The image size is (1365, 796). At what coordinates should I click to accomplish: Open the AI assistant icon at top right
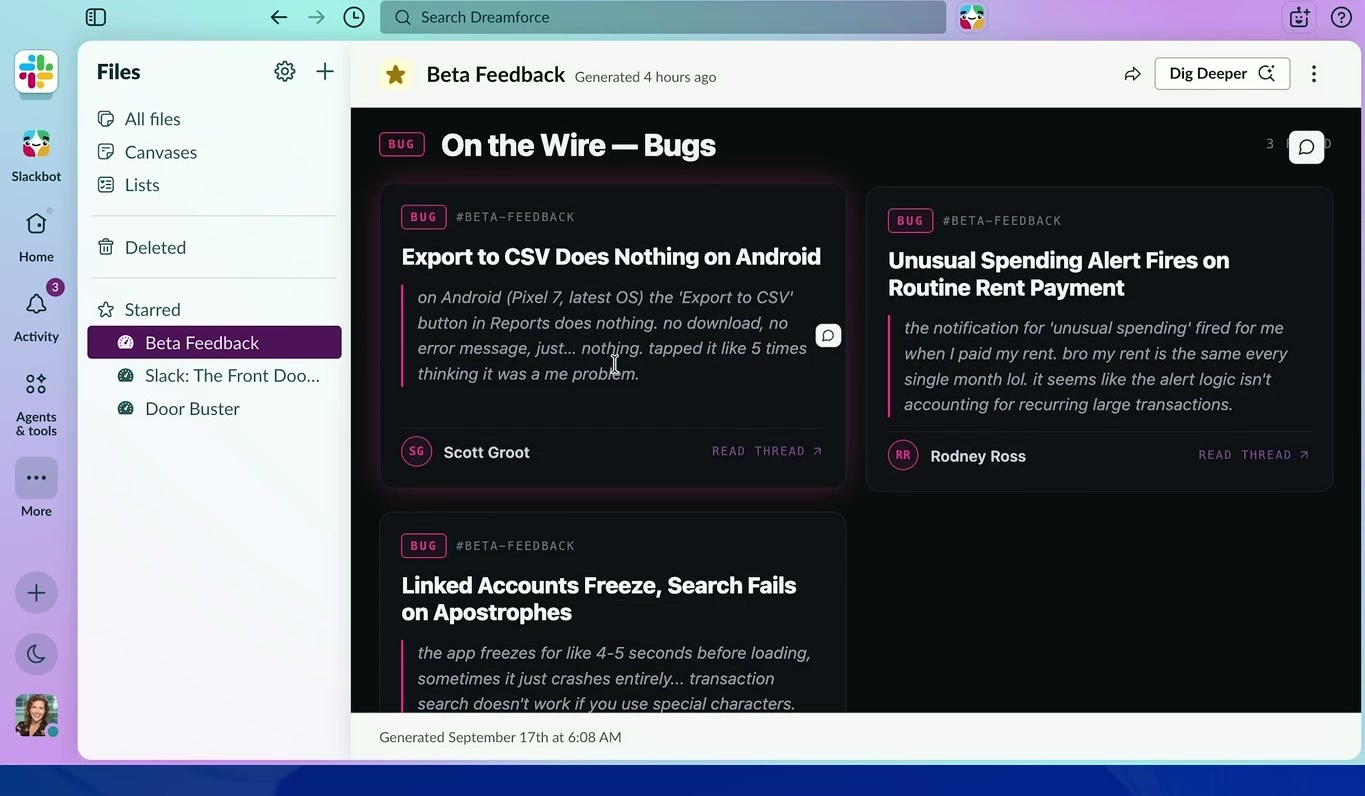1299,17
